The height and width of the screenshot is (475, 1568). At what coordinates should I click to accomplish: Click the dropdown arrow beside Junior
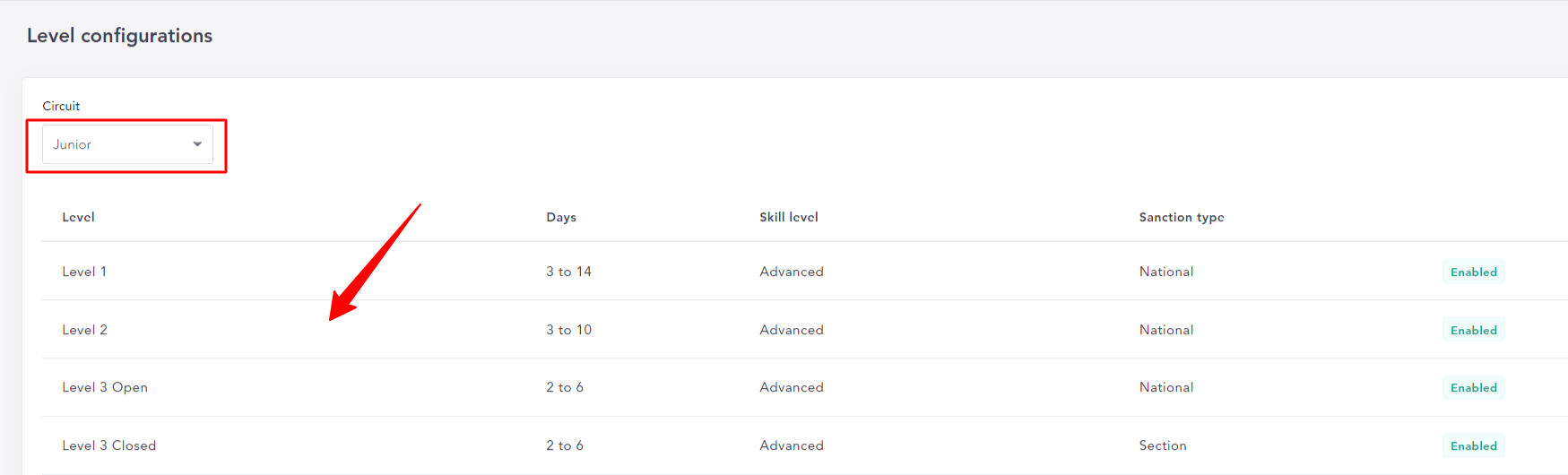click(197, 144)
